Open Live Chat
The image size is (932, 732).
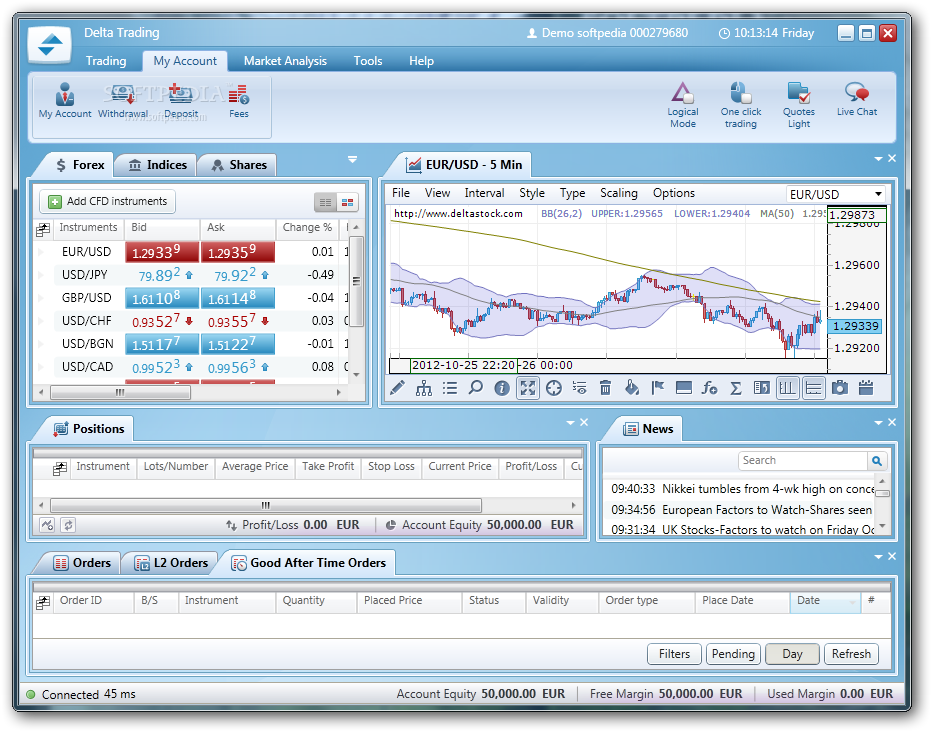857,99
